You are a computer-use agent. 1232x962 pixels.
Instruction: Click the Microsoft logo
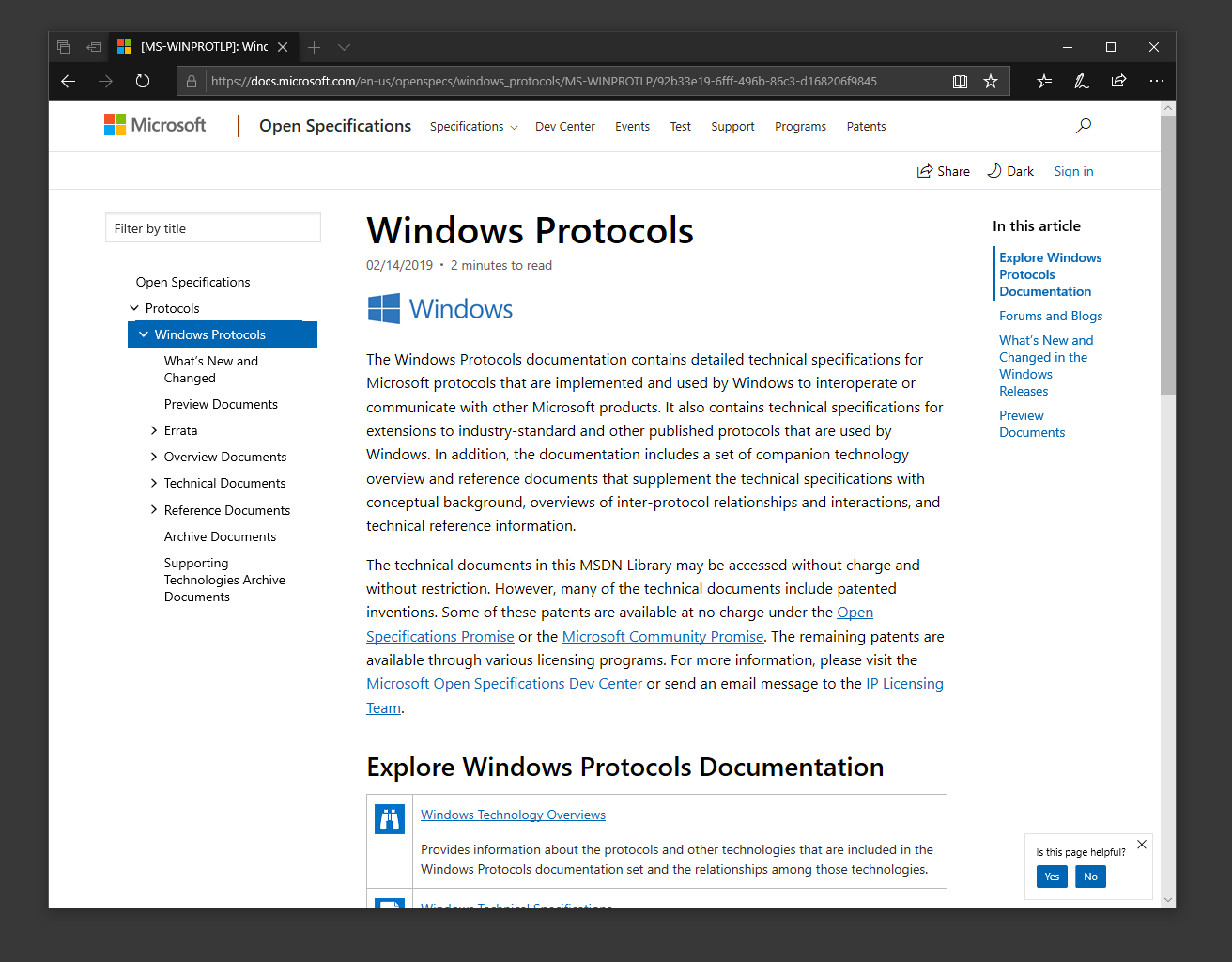(155, 125)
